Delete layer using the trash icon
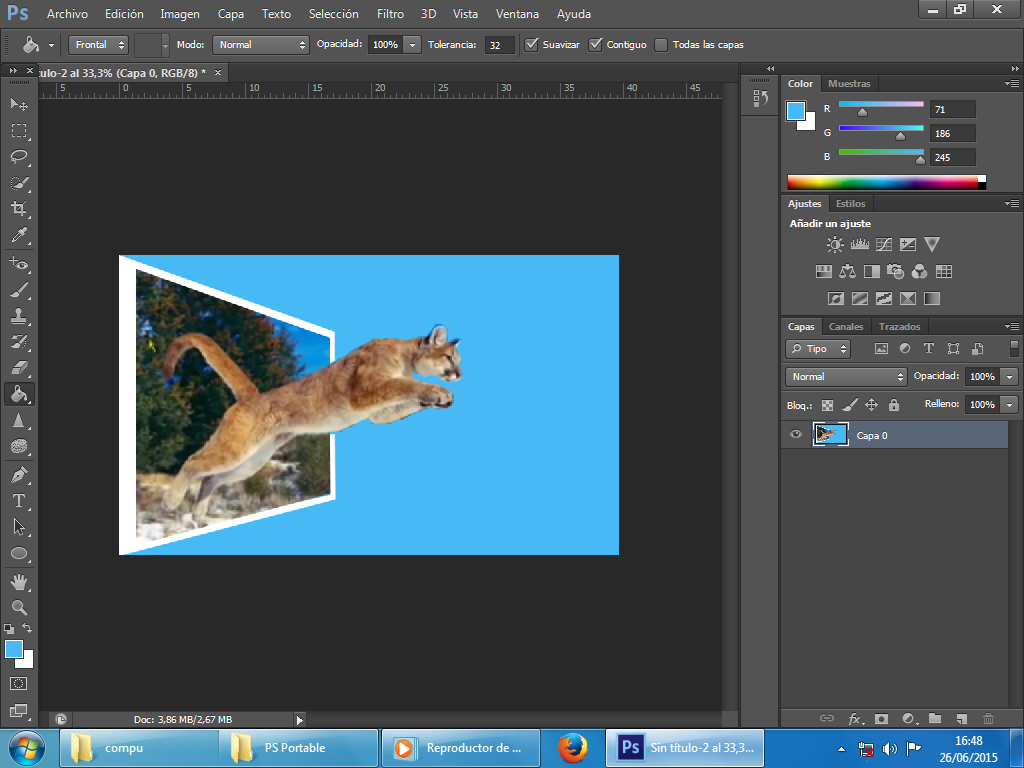 pyautogui.click(x=988, y=718)
